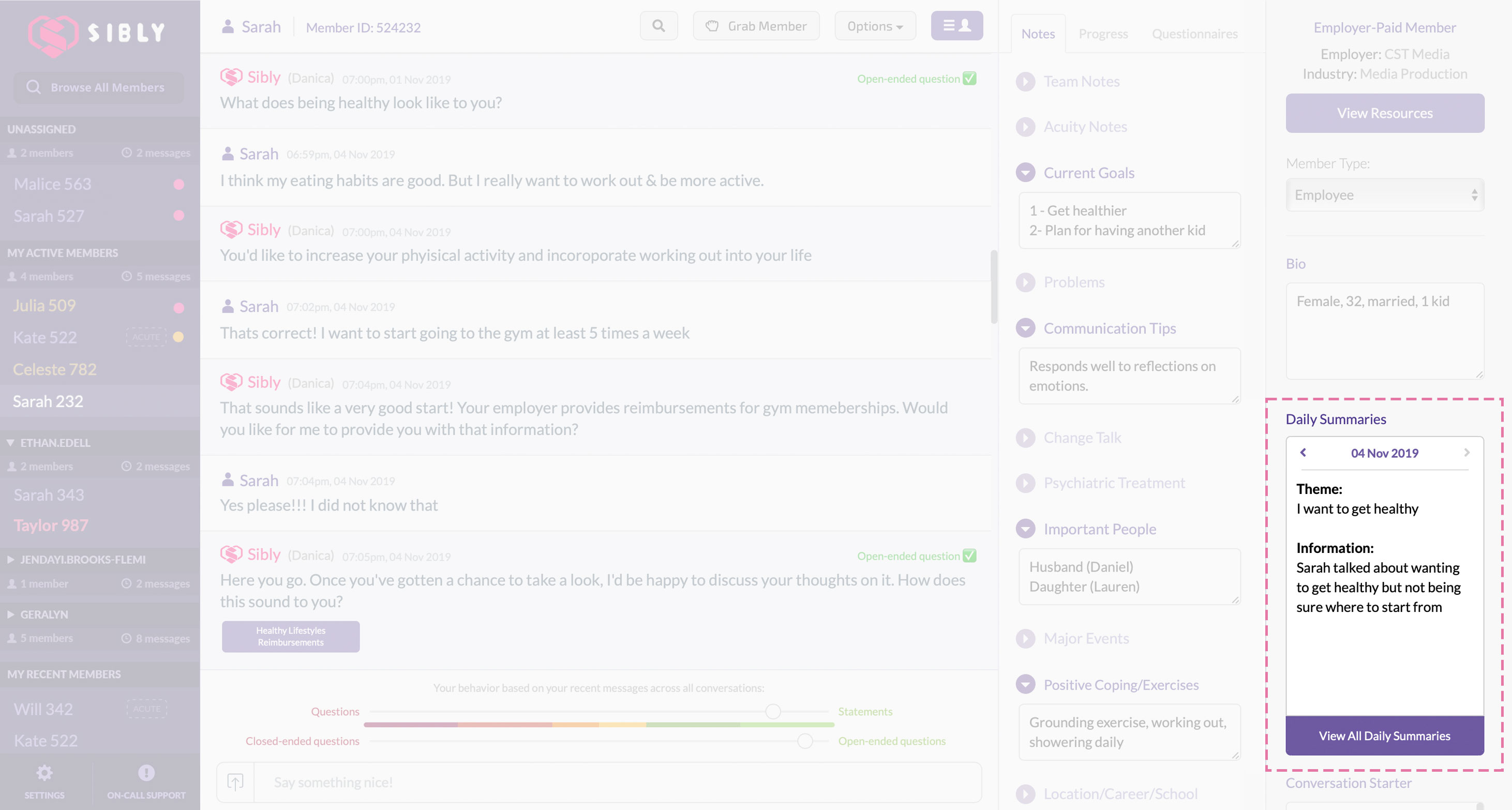Click the Sibly logo in the sidebar
Viewport: 1512px width, 810px height.
click(x=97, y=34)
